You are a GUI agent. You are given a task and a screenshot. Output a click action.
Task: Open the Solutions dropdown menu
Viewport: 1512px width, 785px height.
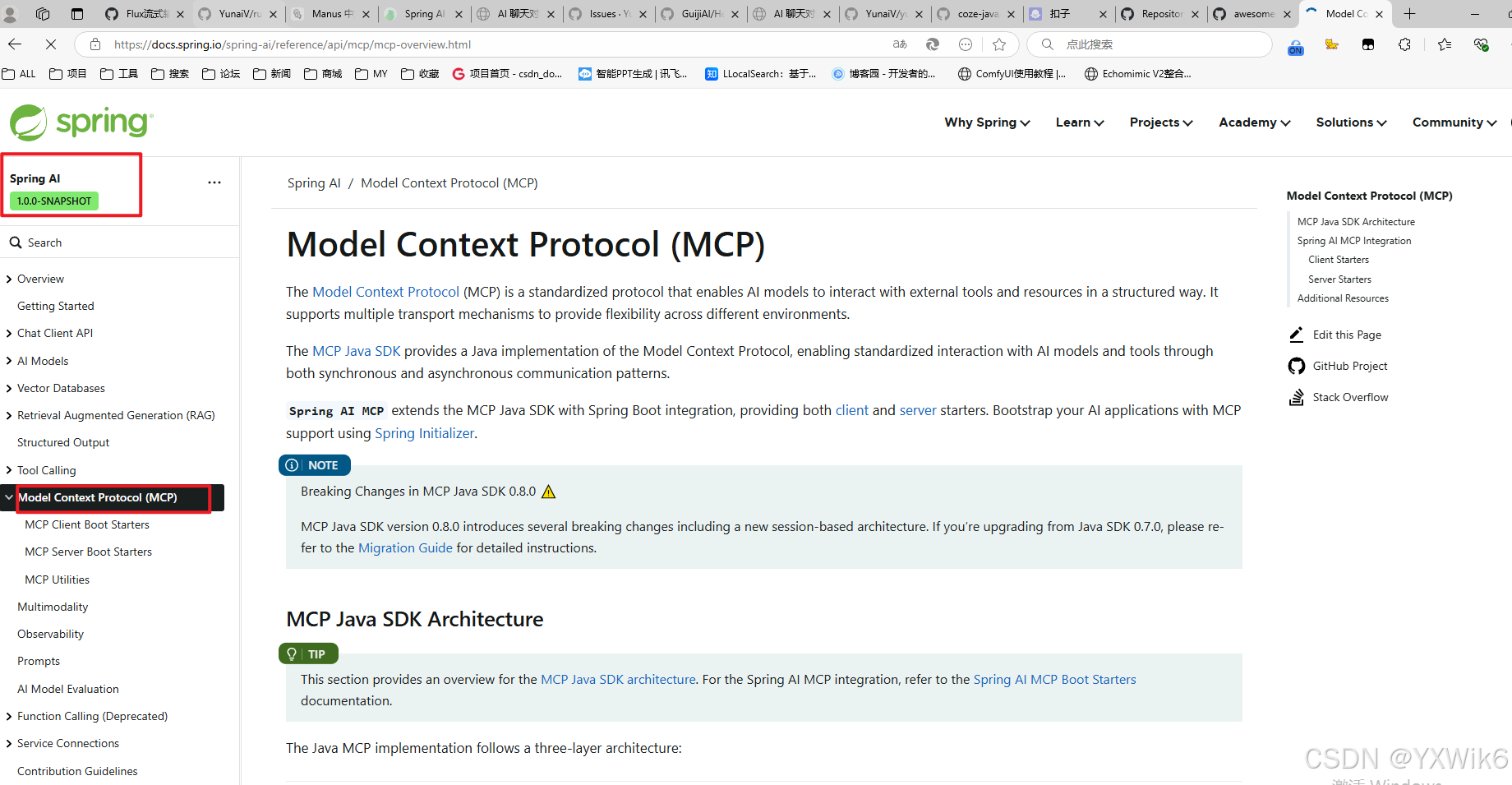[1352, 122]
